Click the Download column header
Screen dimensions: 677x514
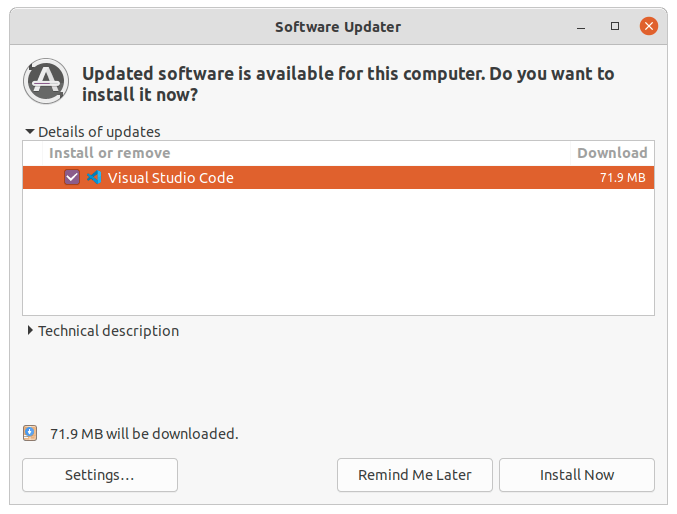tap(612, 153)
